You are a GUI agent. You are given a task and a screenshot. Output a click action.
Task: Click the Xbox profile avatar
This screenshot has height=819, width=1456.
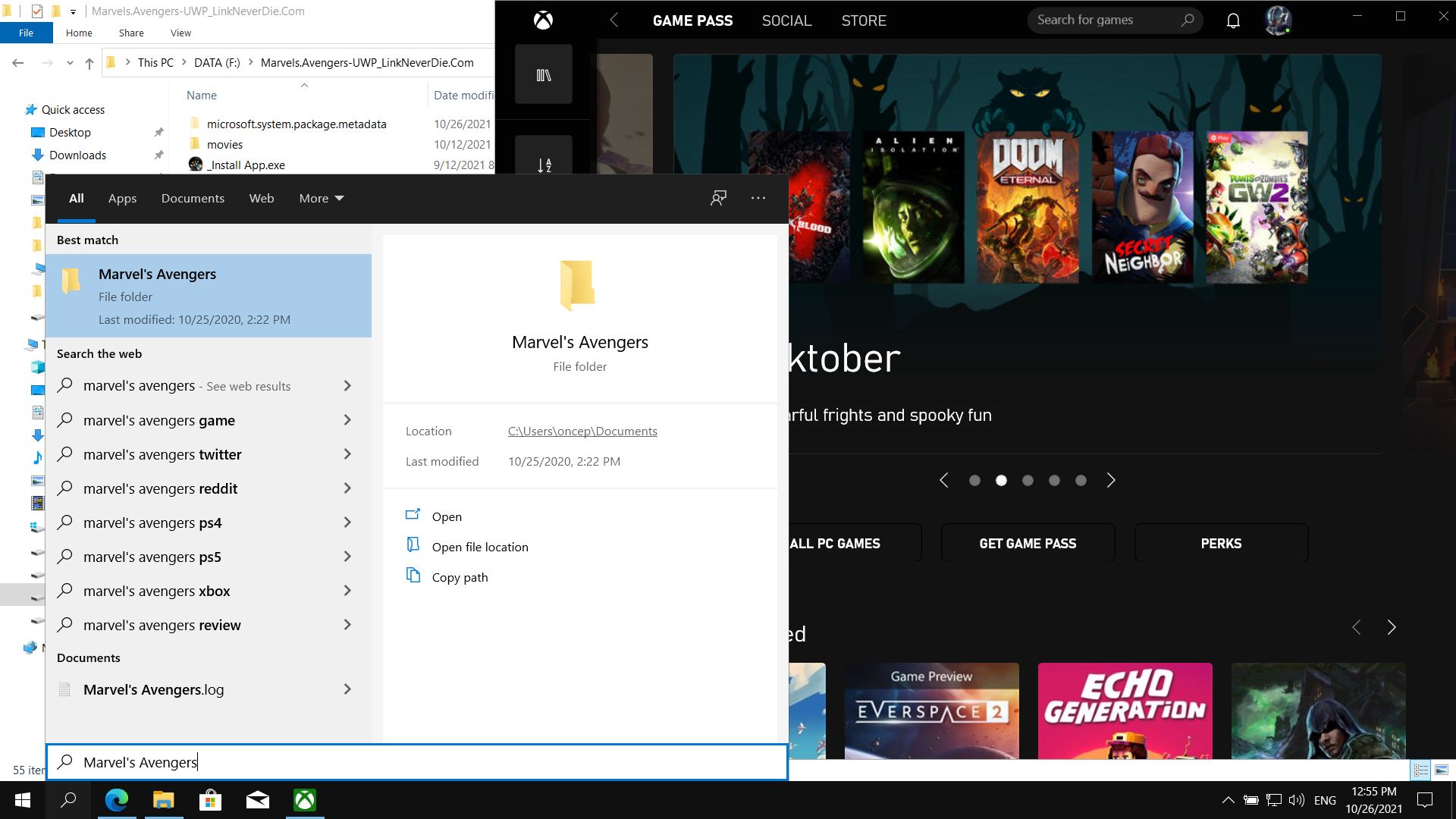click(x=1278, y=20)
